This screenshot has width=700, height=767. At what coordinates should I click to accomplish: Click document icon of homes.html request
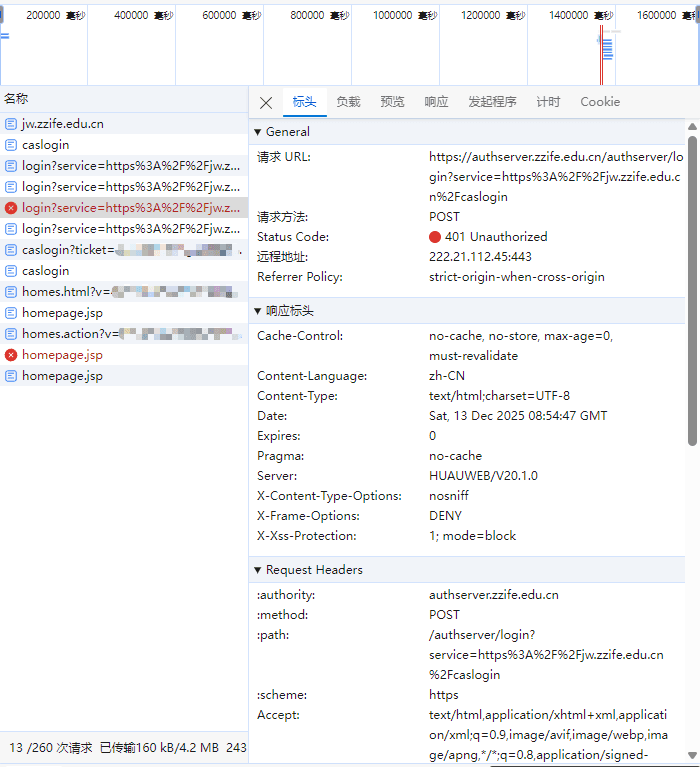(11, 292)
